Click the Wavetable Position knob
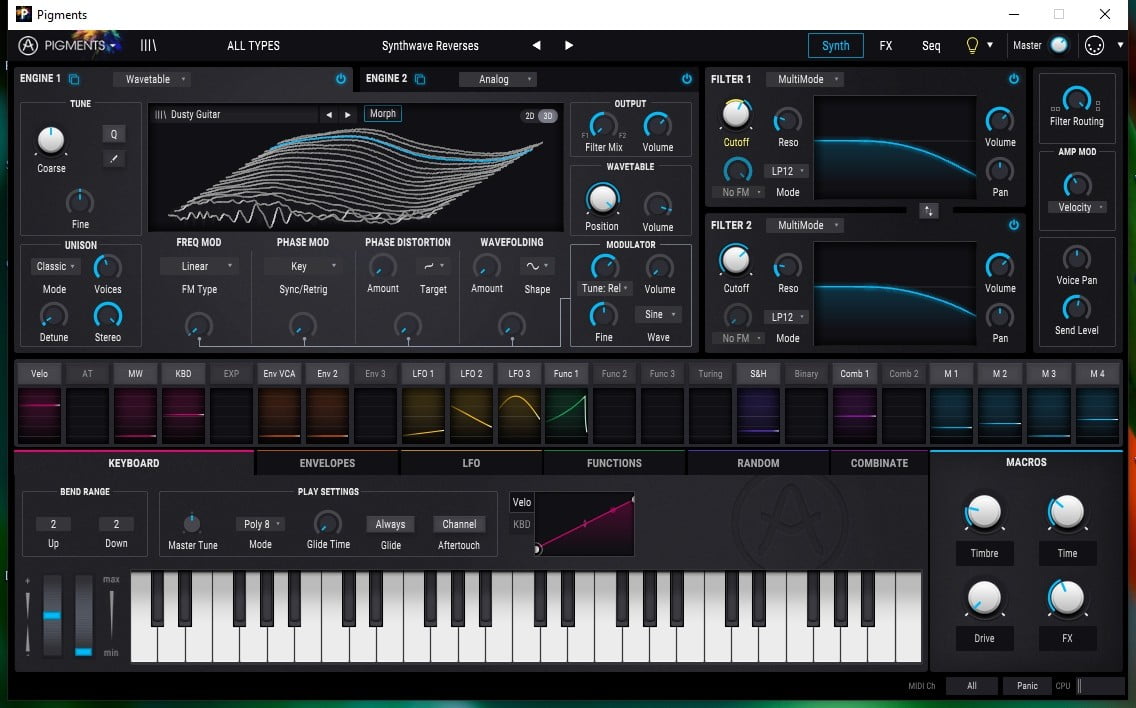The image size is (1136, 708). 602,199
